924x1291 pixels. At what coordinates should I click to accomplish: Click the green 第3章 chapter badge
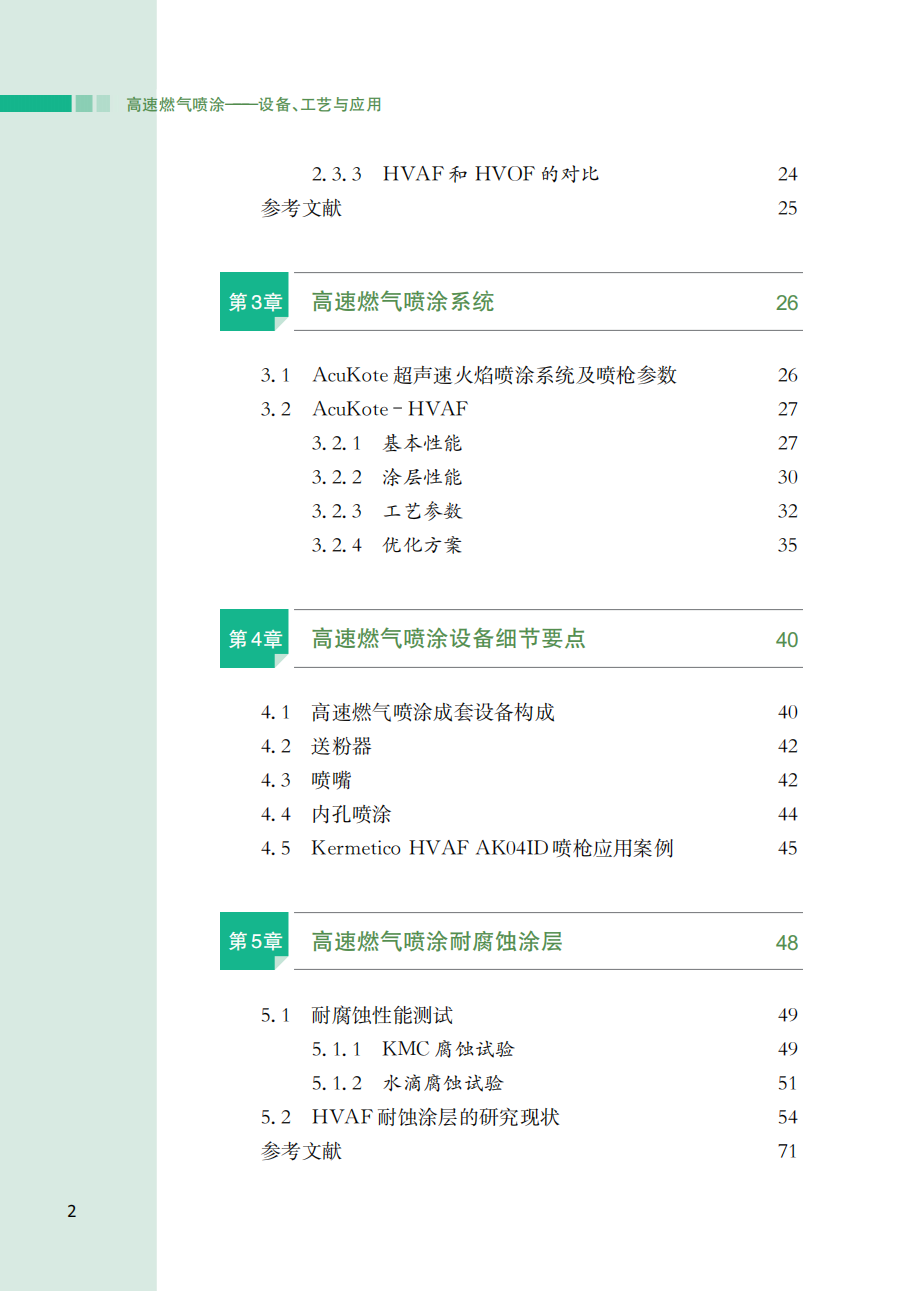click(255, 302)
